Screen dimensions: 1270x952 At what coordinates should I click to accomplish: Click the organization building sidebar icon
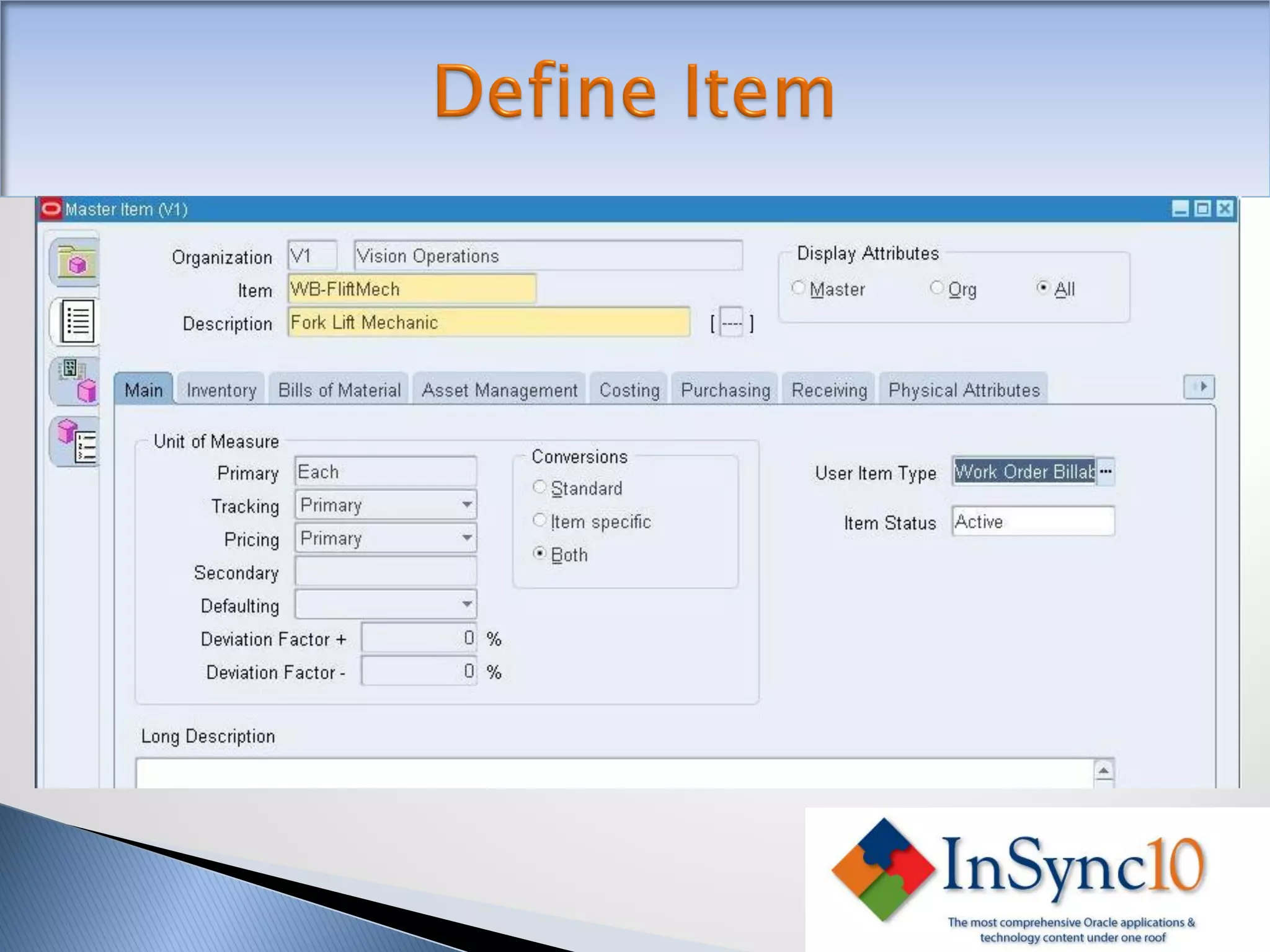tap(77, 381)
